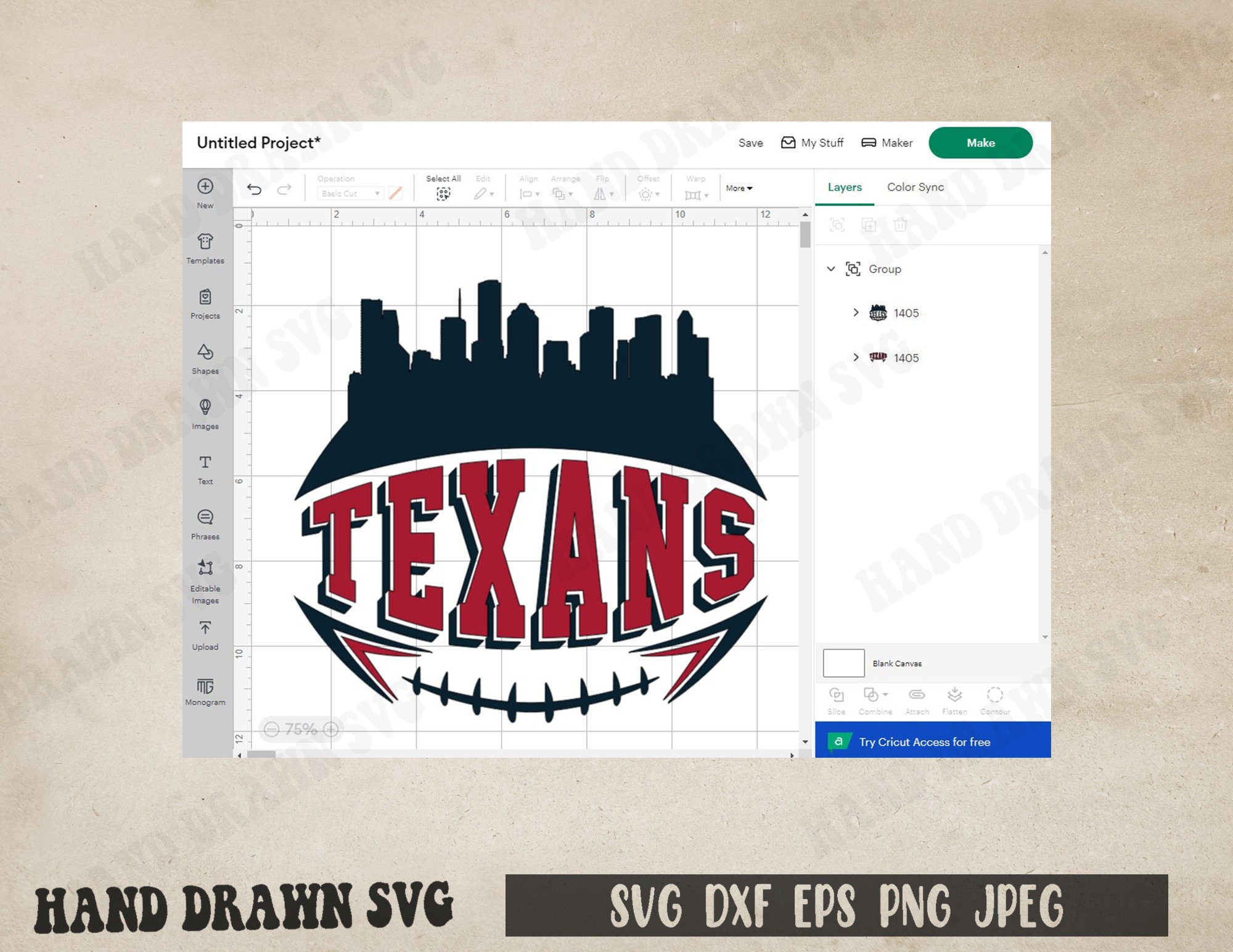Open the Monogram maker
The image size is (1233, 952).
[x=205, y=691]
